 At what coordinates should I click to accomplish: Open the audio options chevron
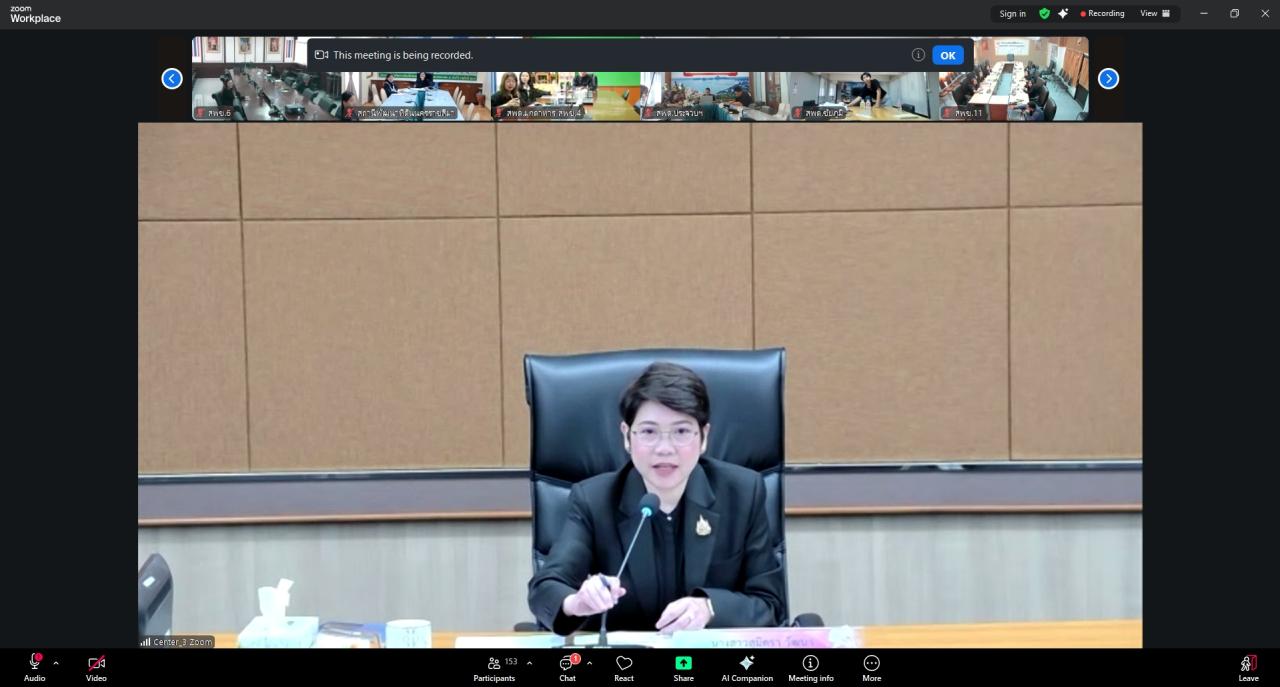click(55, 663)
